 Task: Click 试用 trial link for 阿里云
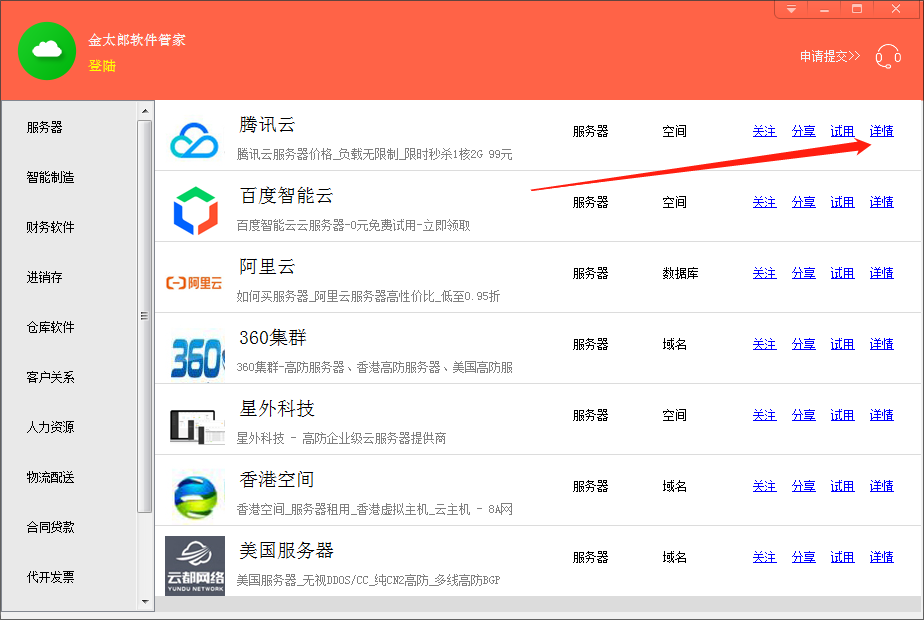(x=842, y=273)
